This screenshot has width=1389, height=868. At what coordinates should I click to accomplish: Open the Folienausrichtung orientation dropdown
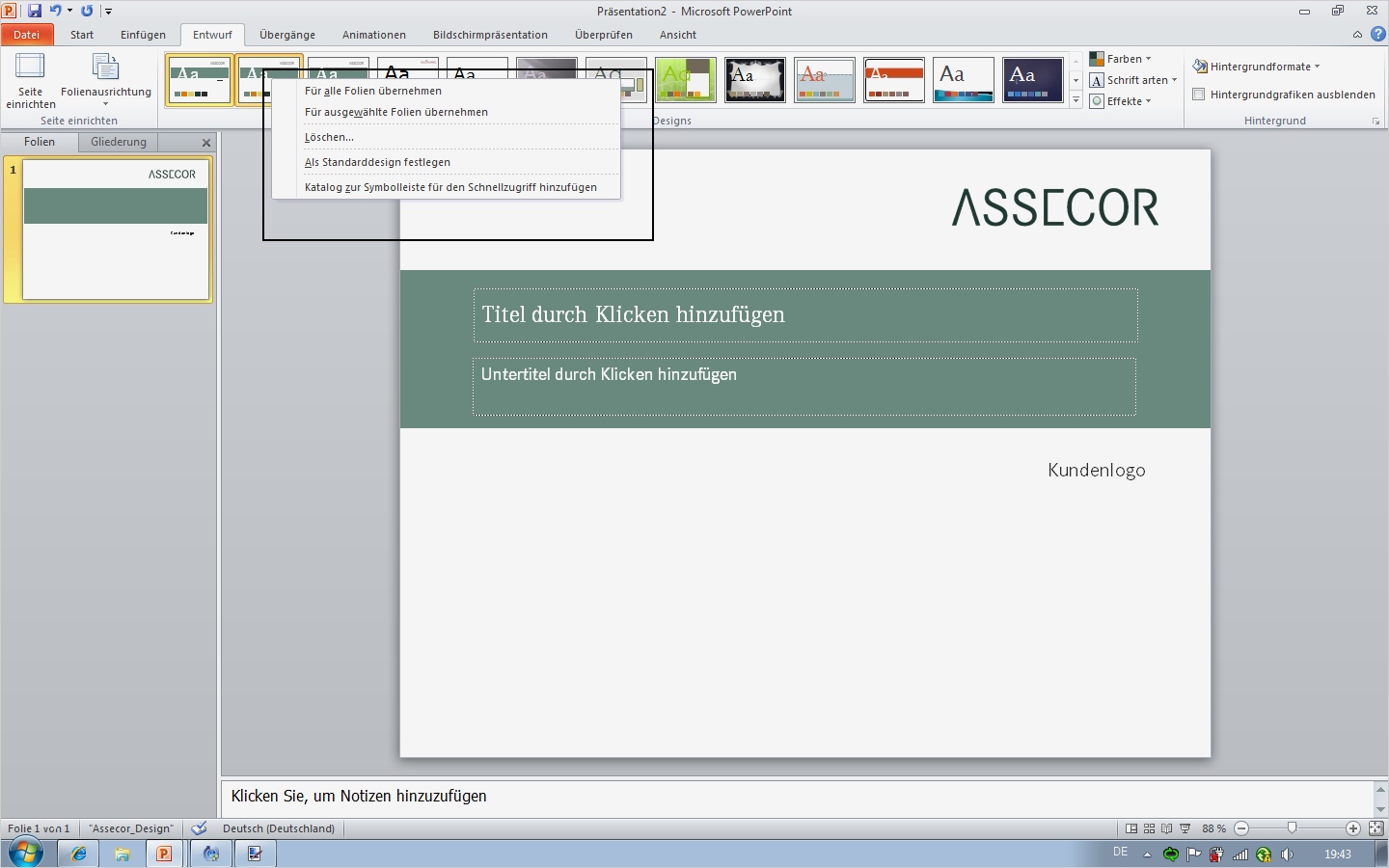(106, 82)
